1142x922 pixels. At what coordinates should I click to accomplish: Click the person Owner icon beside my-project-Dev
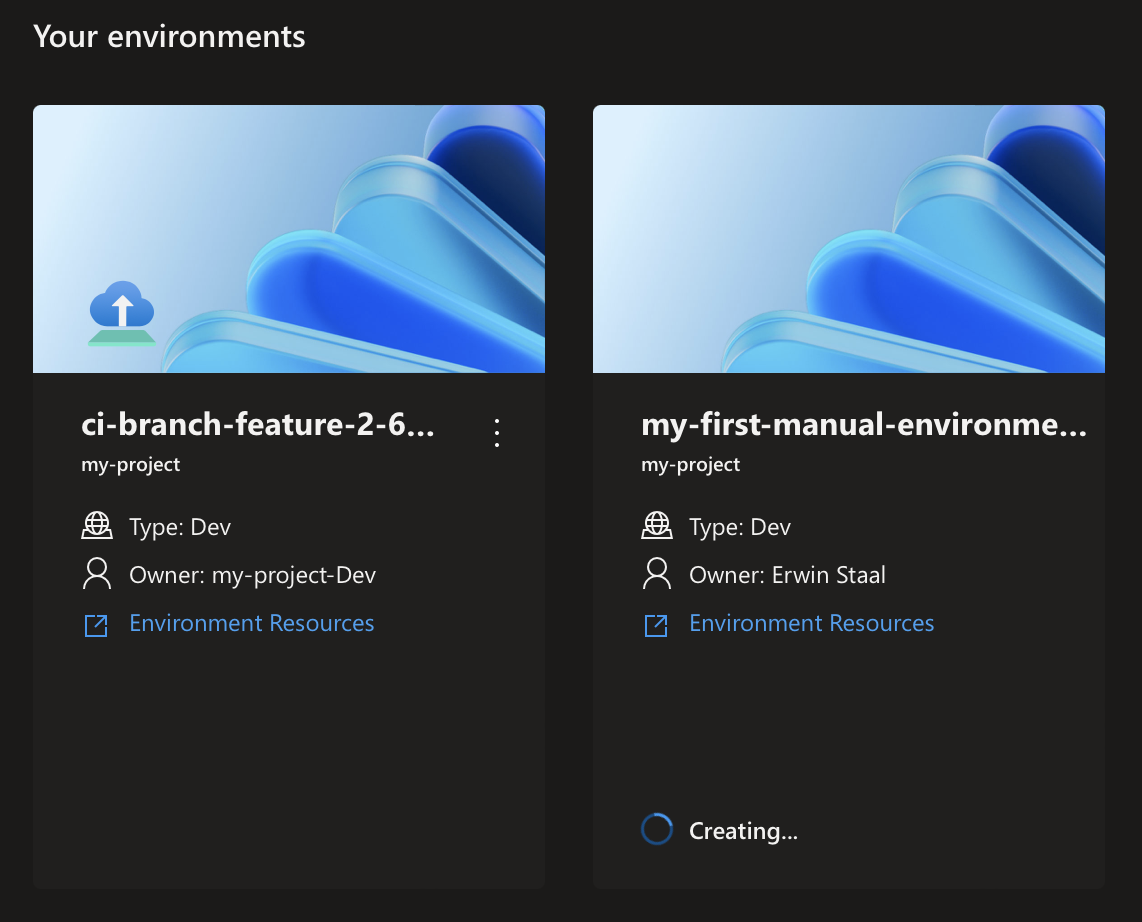click(x=97, y=574)
